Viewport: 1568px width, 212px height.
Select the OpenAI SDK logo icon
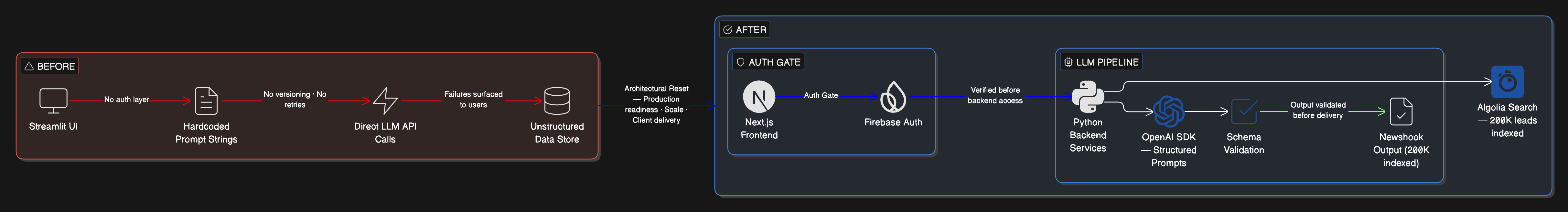(x=1168, y=111)
